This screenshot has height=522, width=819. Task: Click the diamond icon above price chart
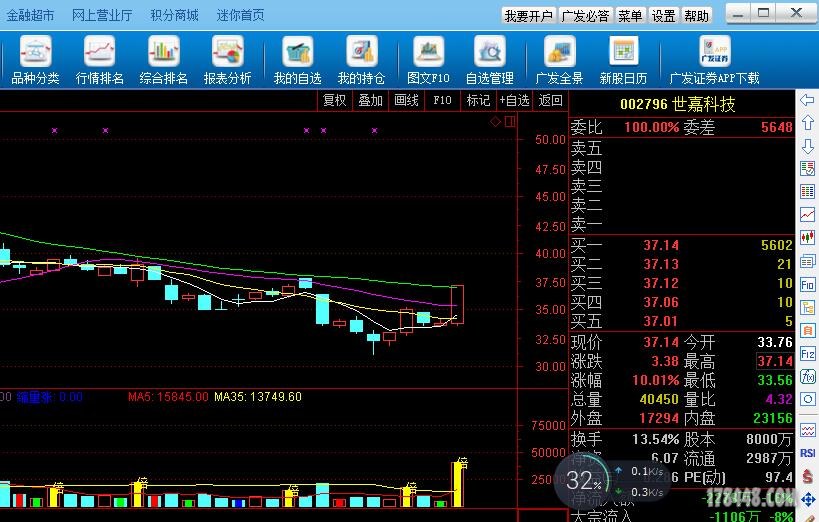(x=495, y=122)
